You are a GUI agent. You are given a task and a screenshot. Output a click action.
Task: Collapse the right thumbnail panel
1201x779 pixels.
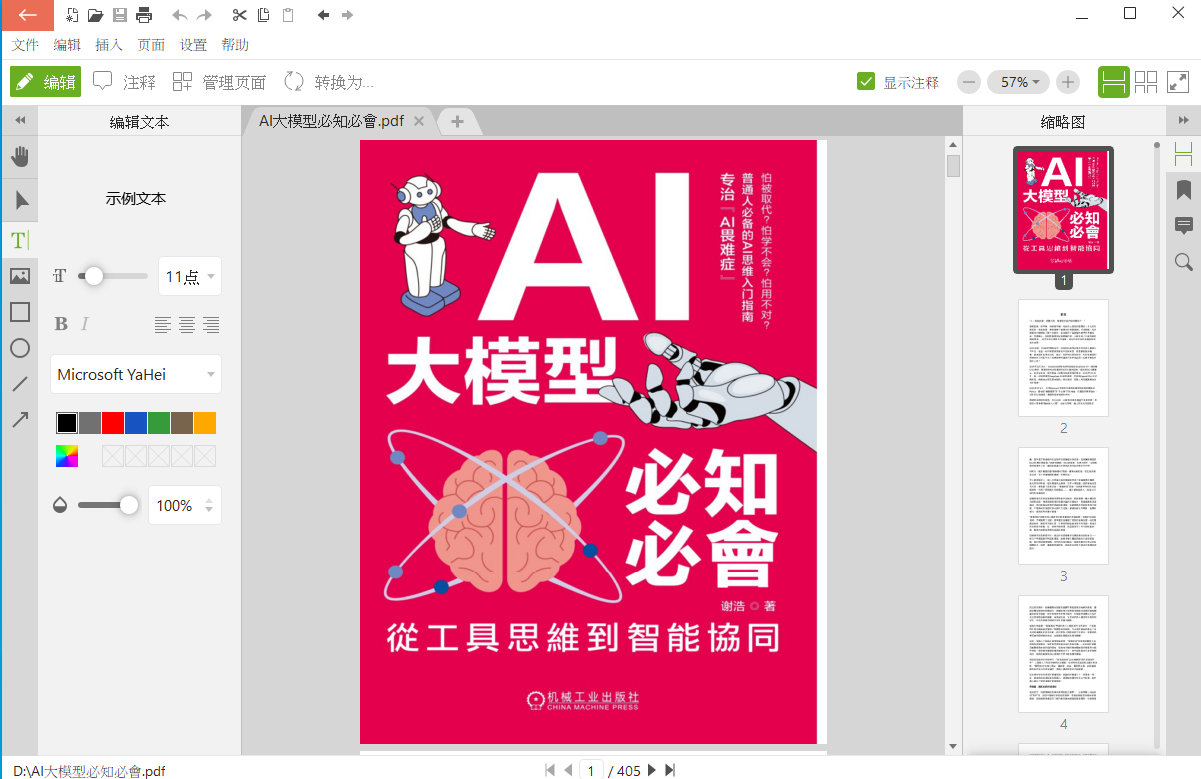pyautogui.click(x=1183, y=120)
